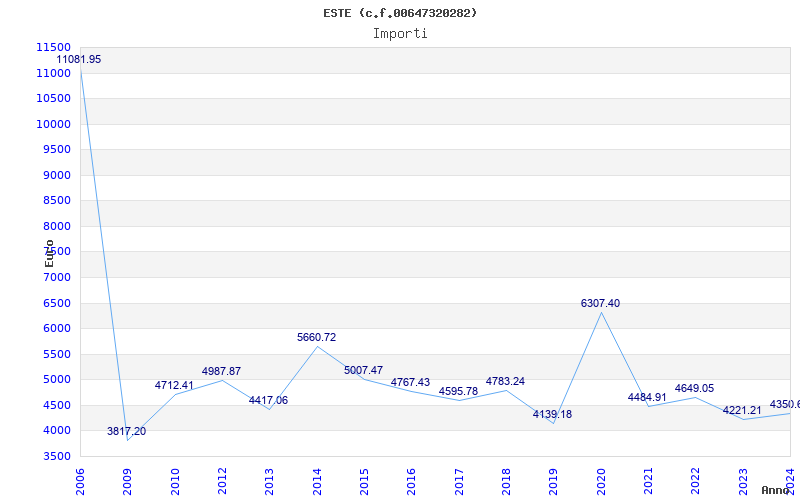Click the x-axis year label 2012
The image size is (800, 500).
pos(222,482)
